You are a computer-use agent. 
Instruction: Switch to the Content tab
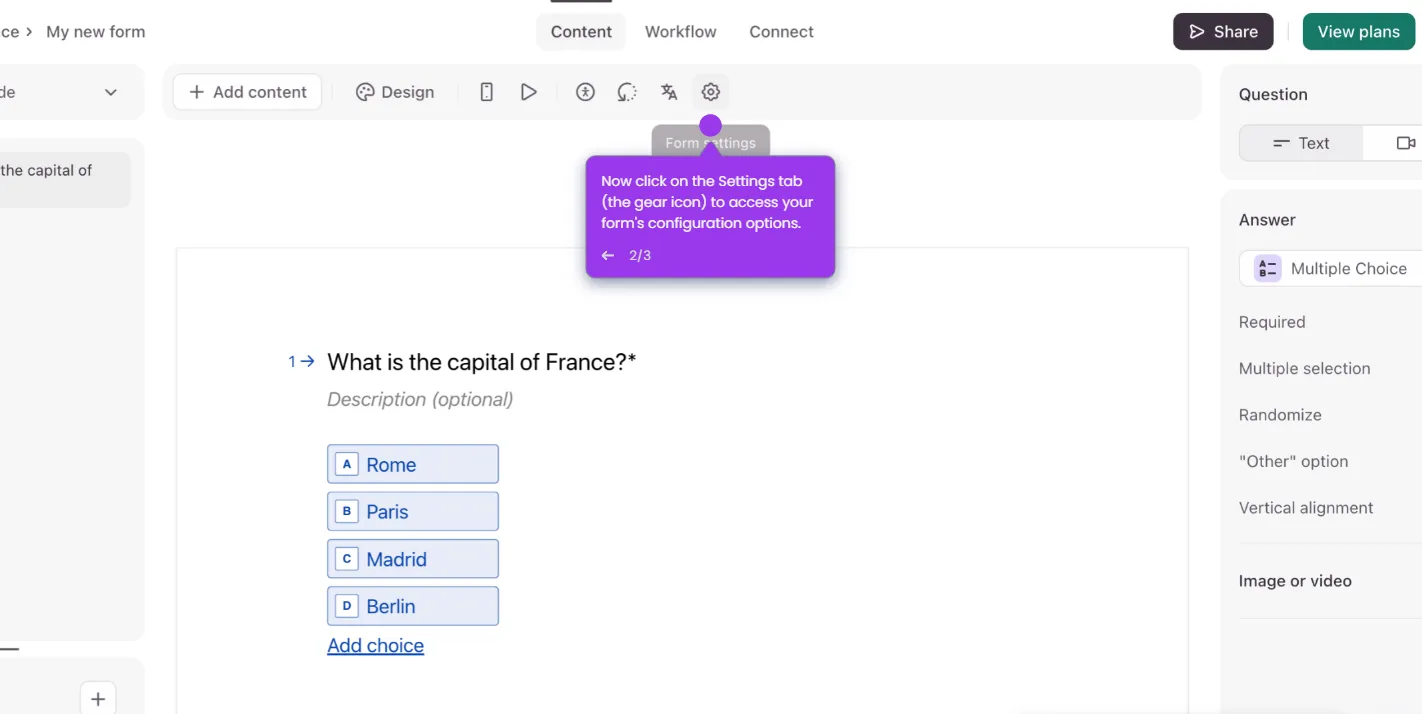(581, 32)
